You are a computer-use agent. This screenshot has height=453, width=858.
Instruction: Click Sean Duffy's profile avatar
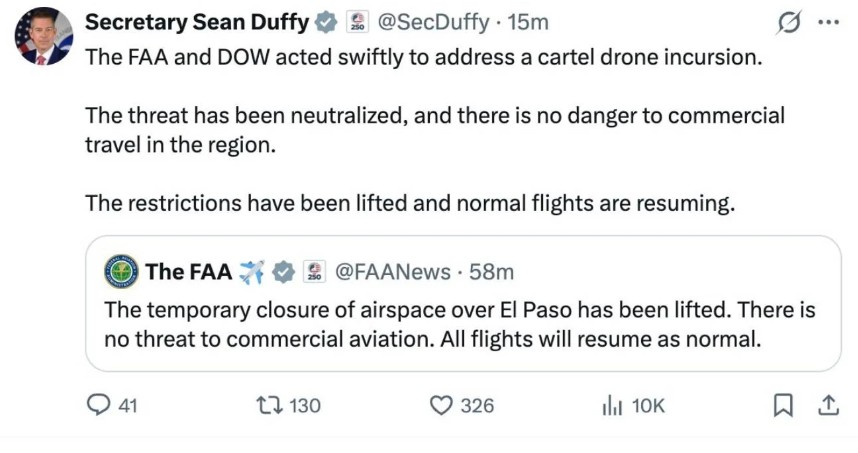click(43, 37)
